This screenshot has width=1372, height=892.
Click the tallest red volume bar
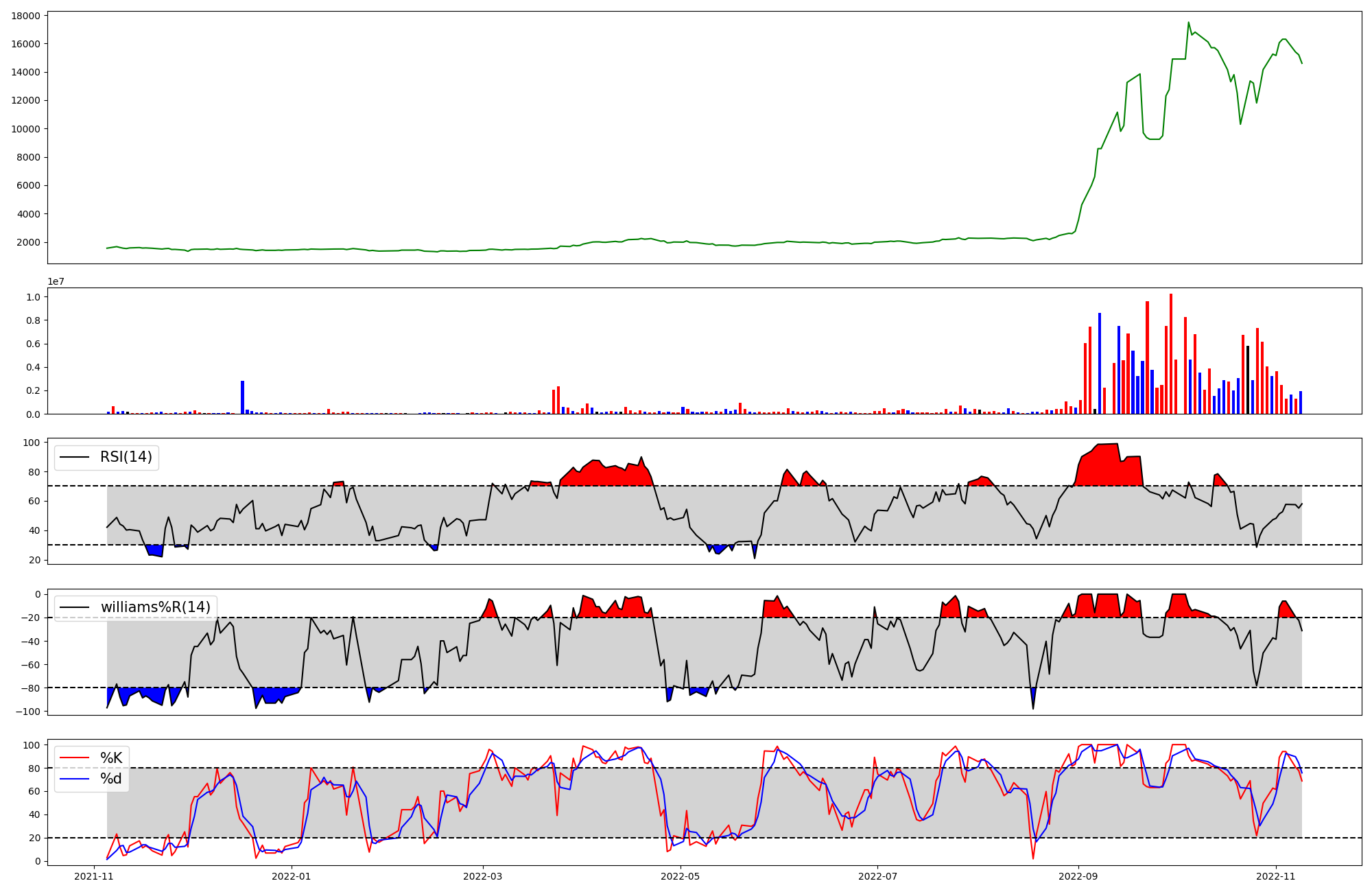[1171, 353]
